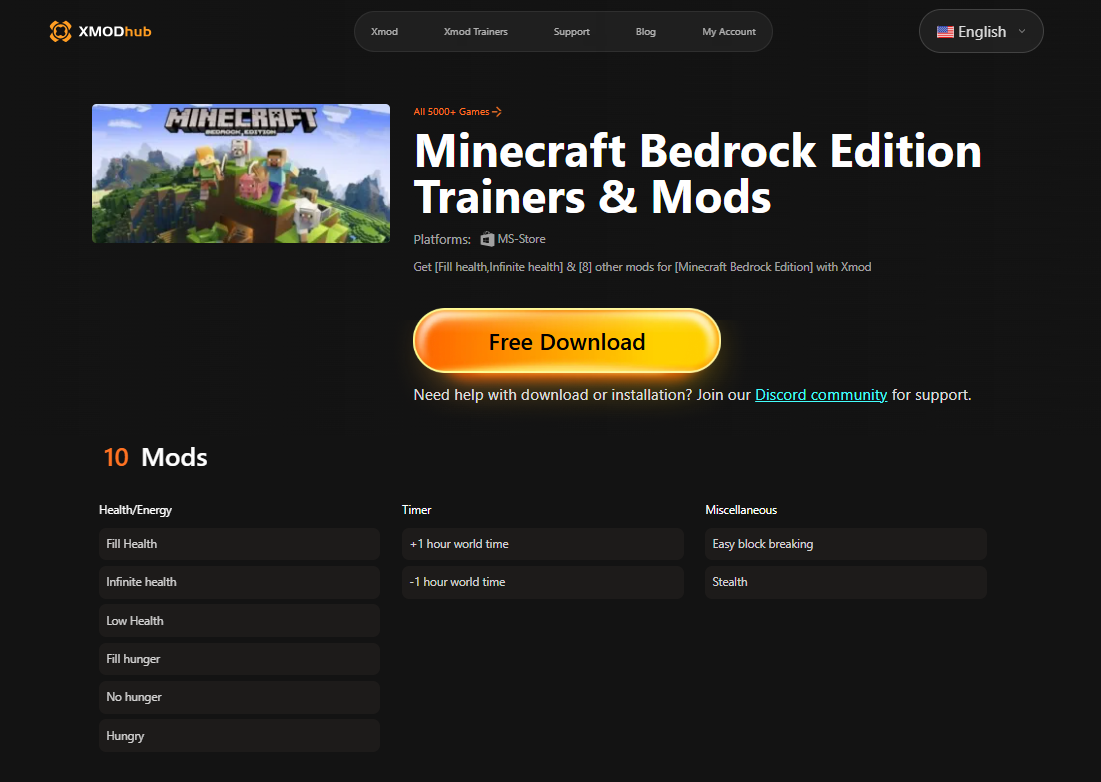
Task: Select the No hunger mod
Action: (239, 697)
